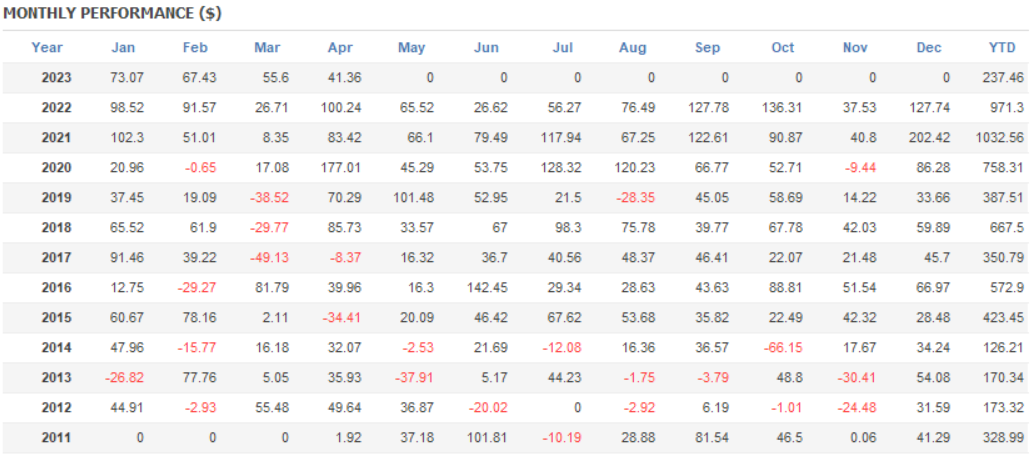Screen dimensions: 1034x454
Task: Click the Jun column header
Action: (486, 47)
